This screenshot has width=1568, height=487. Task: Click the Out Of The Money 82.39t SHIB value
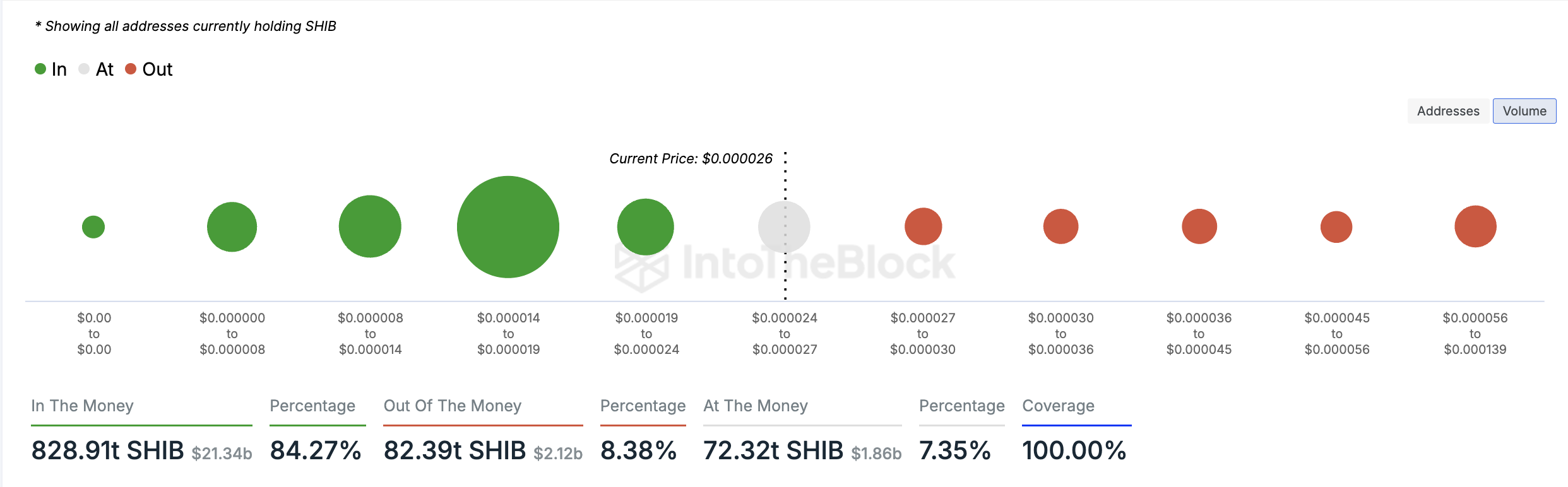454,450
